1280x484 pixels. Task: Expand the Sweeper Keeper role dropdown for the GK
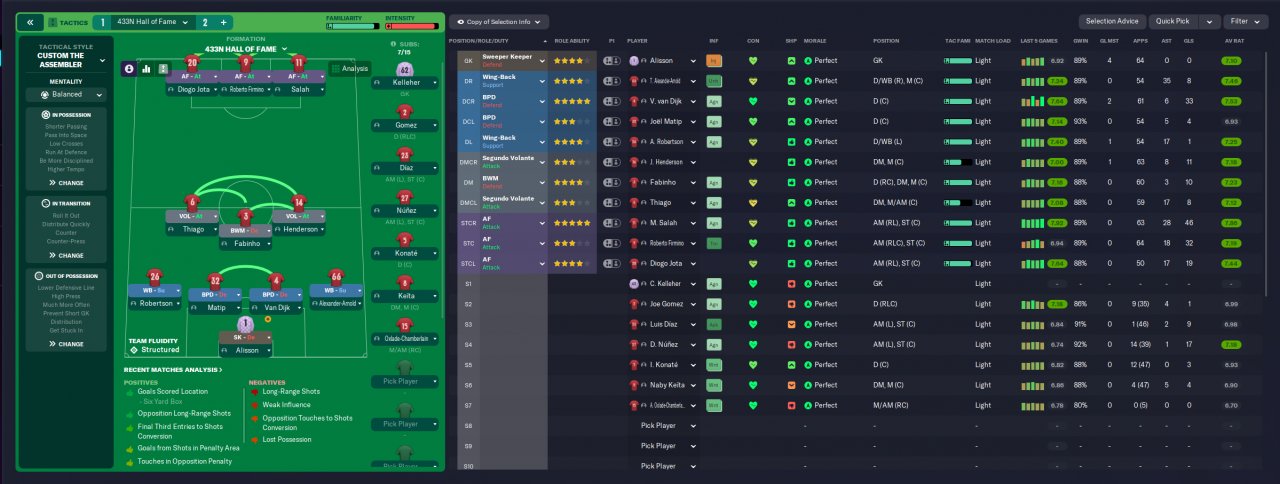coord(543,60)
